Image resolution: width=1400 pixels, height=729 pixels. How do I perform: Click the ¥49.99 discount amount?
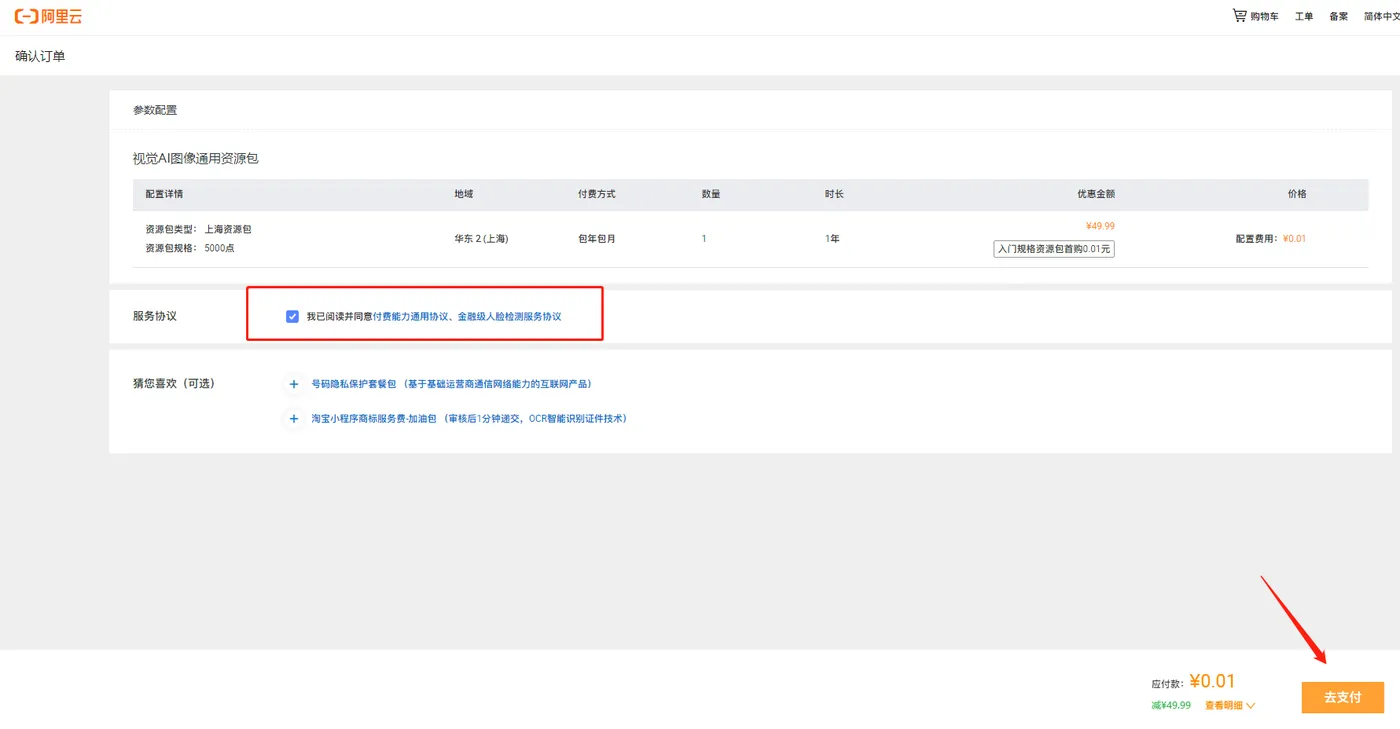[x=1100, y=226]
